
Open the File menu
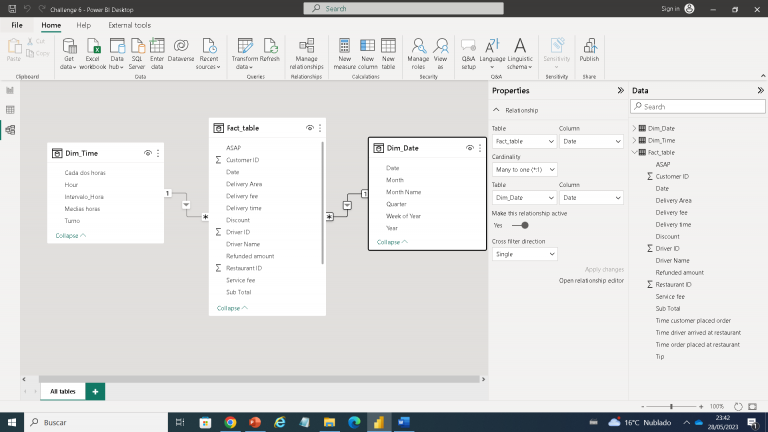[x=17, y=24]
